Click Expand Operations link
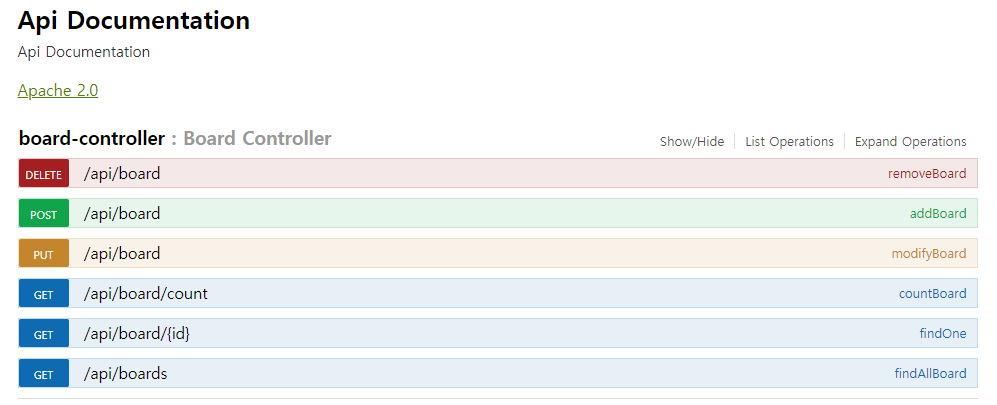Screen dimensions: 997x405 [x=910, y=141]
